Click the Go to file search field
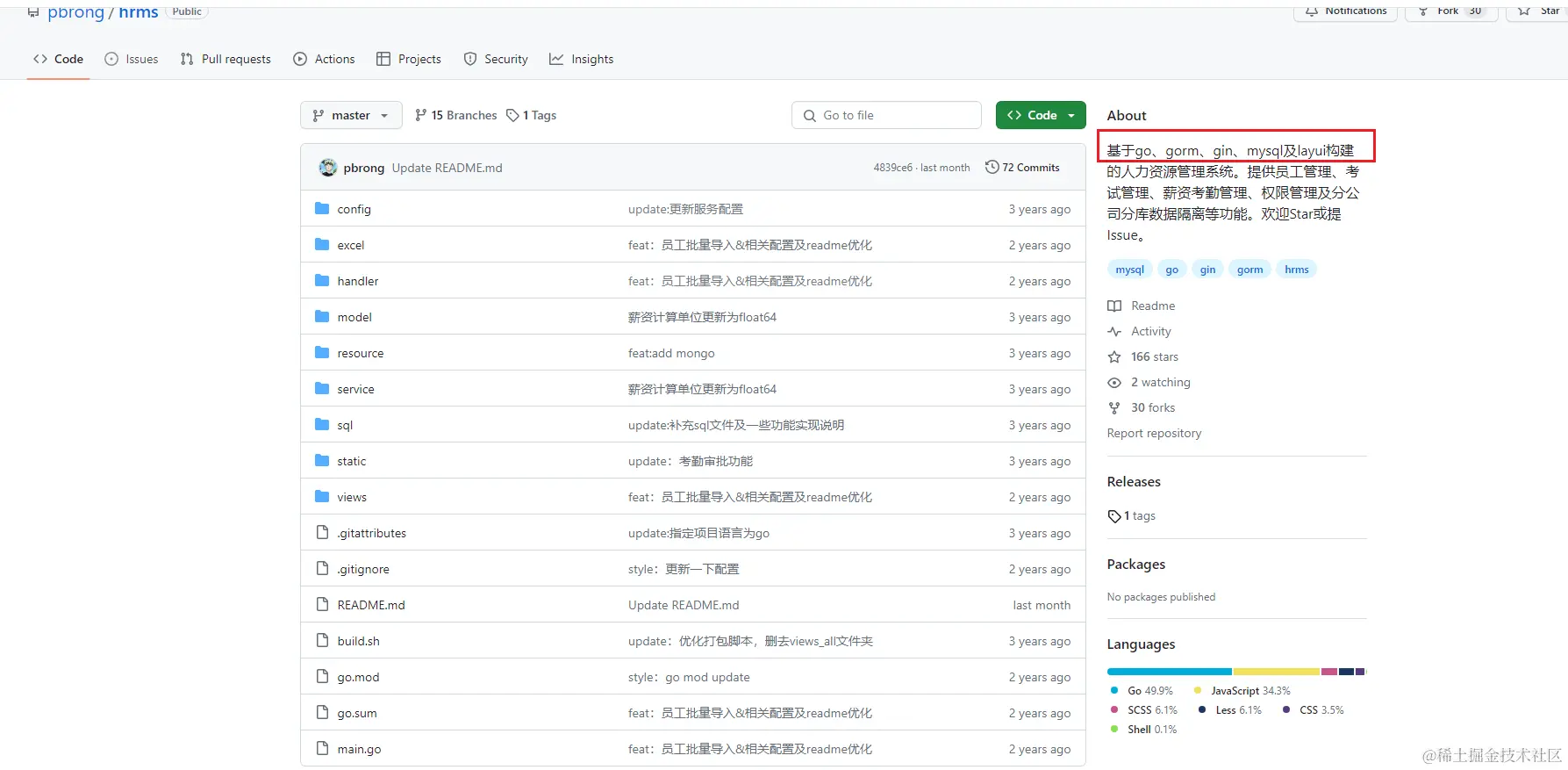The width and height of the screenshot is (1568, 770). tap(886, 115)
